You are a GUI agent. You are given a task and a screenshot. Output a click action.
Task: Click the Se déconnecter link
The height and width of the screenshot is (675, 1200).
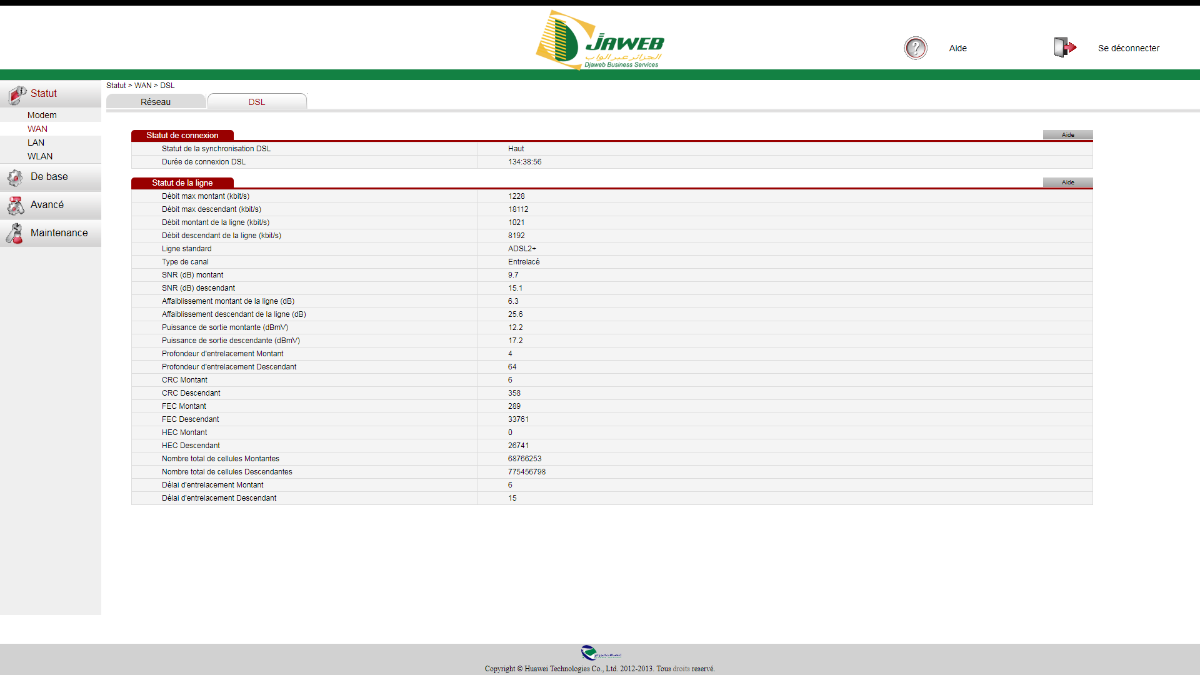click(1128, 48)
